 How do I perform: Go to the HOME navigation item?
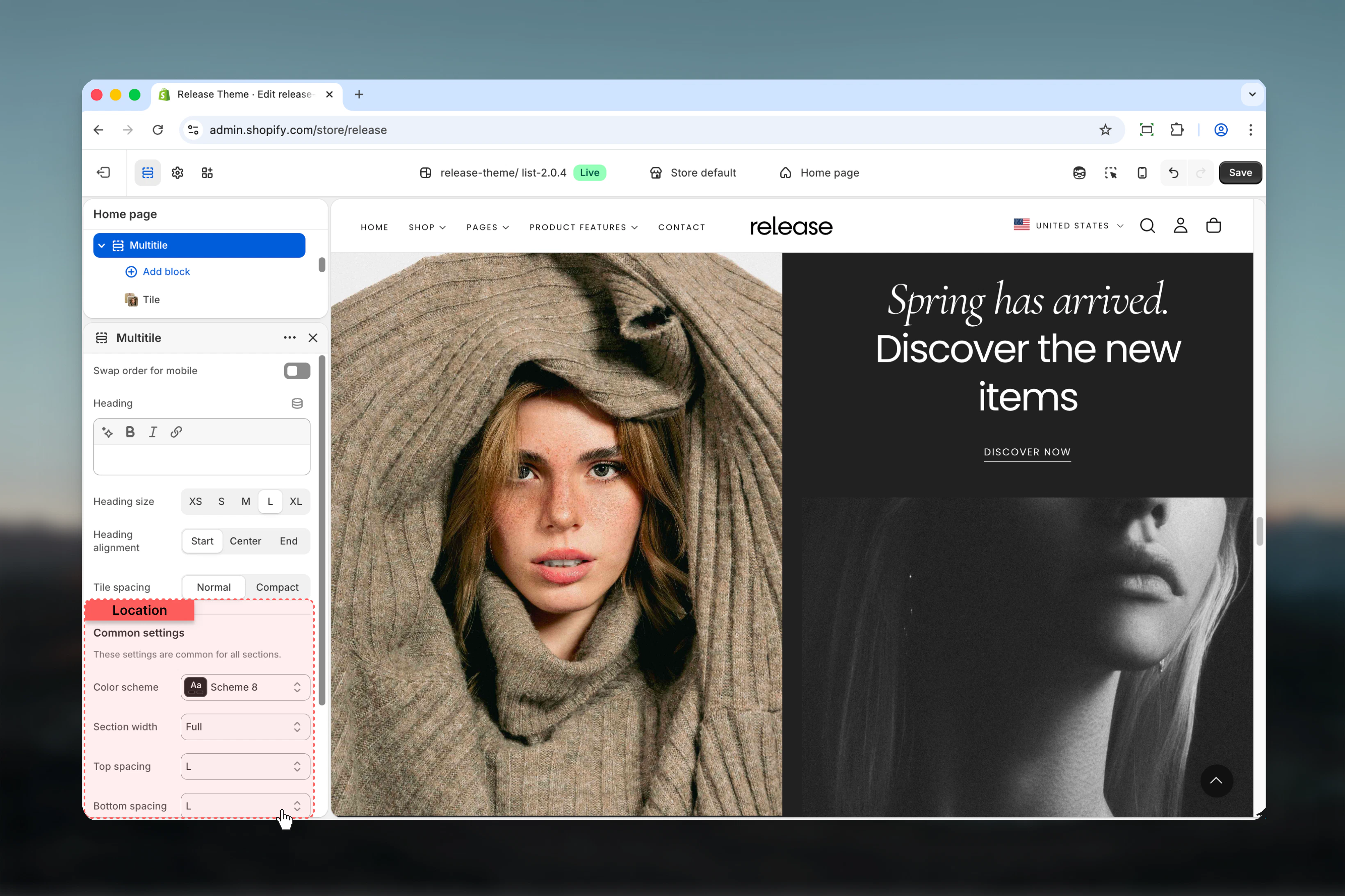[x=374, y=227]
